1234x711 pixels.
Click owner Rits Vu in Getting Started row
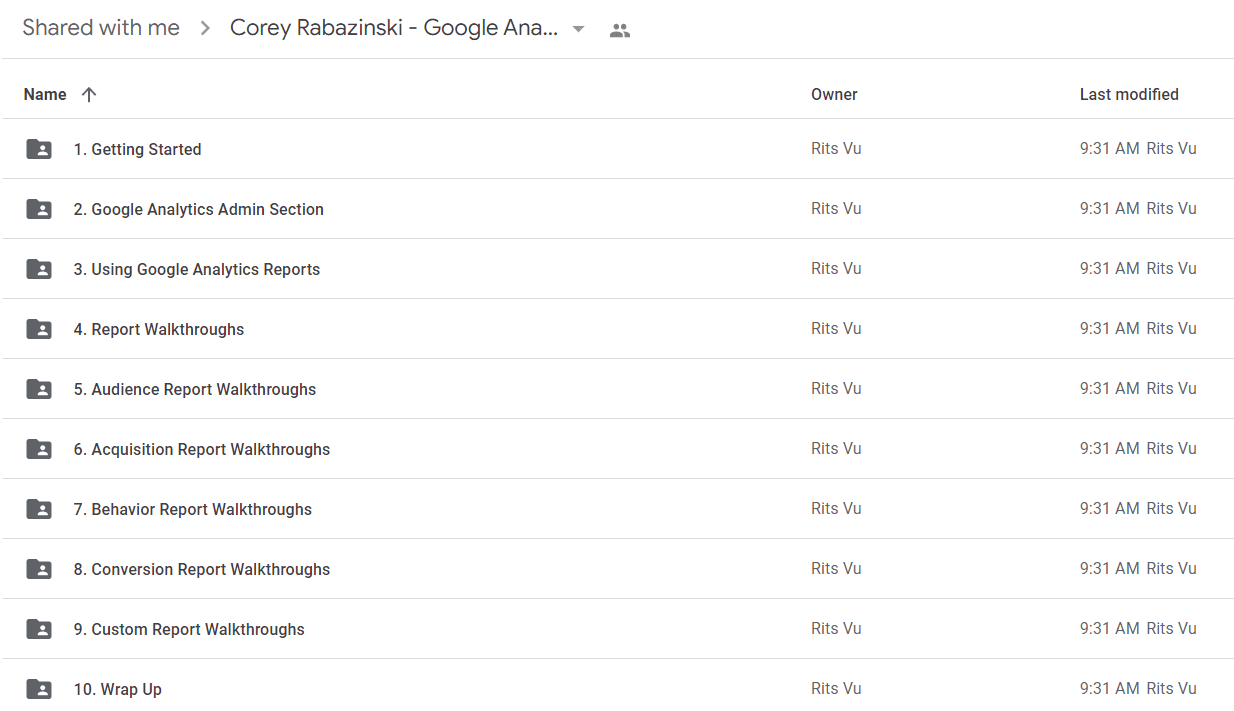tap(836, 148)
